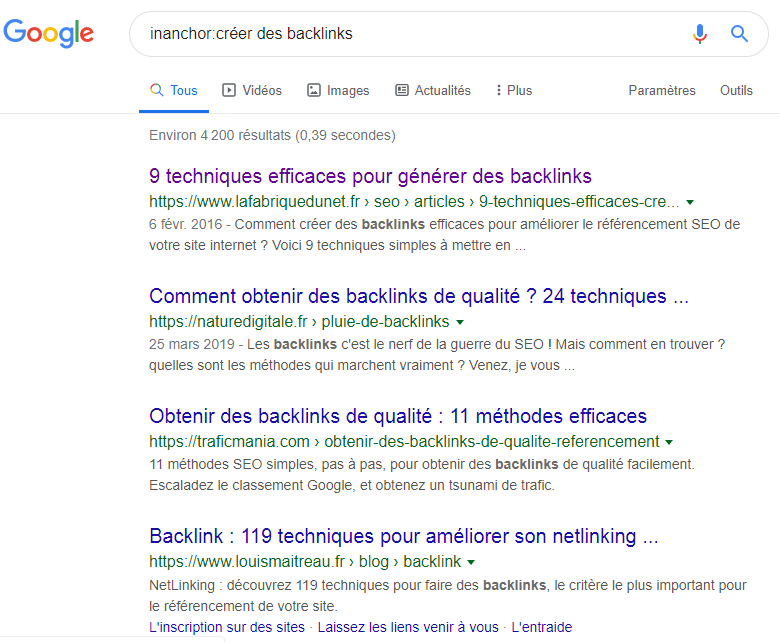Open sitelink 'Laissez les liens venir à vous'
This screenshot has width=780, height=642.
408,627
